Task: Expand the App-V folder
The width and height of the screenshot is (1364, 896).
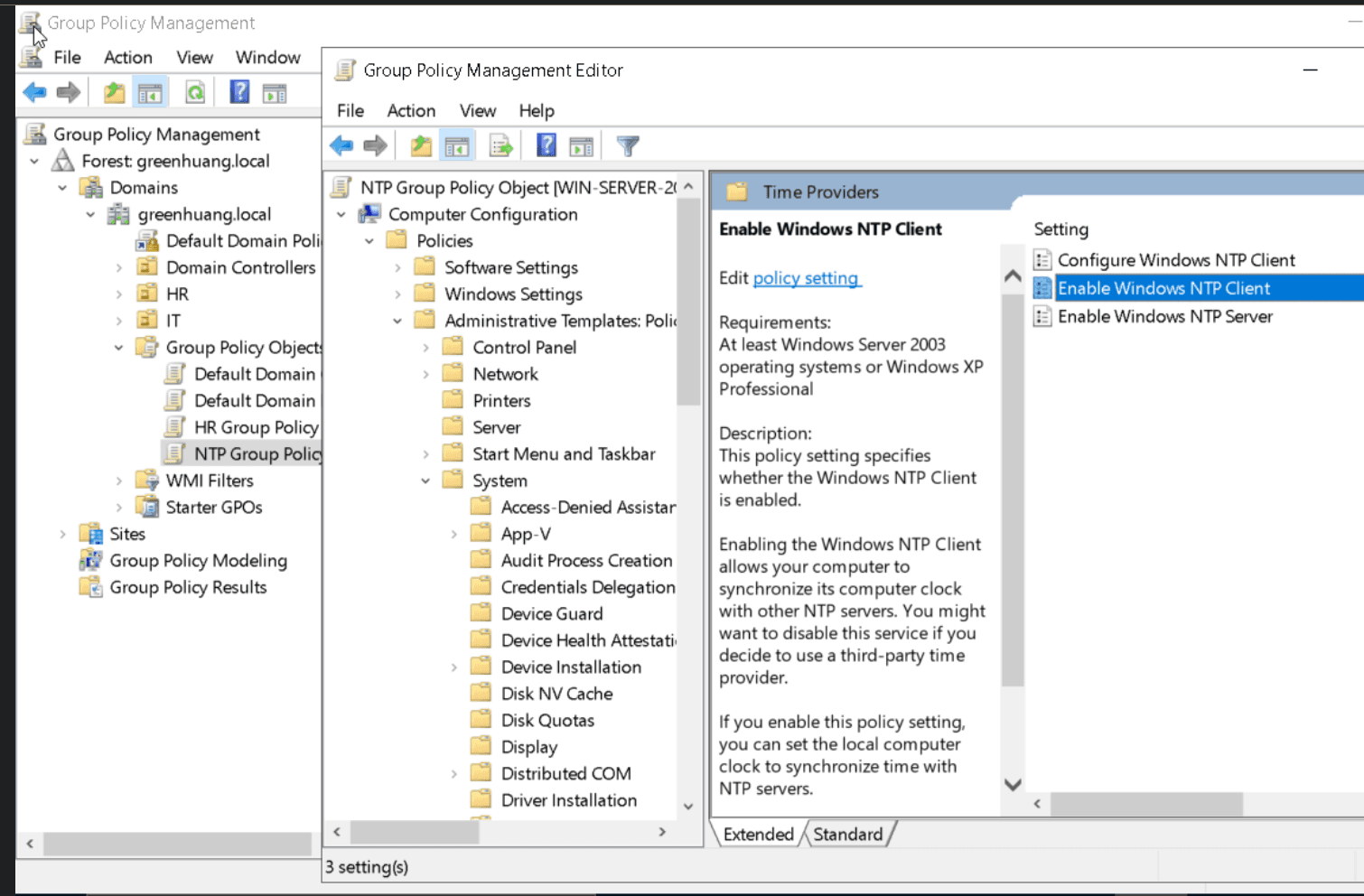Action: click(x=453, y=534)
